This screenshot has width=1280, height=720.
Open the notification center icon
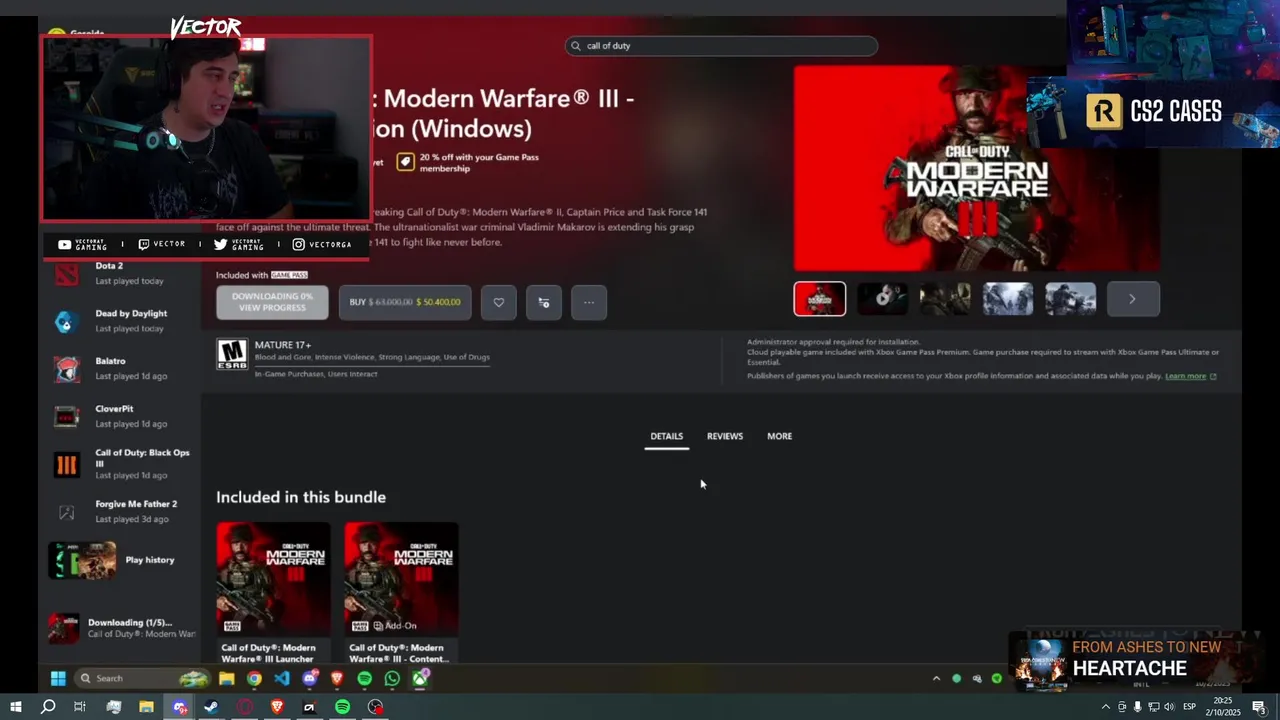1260,707
